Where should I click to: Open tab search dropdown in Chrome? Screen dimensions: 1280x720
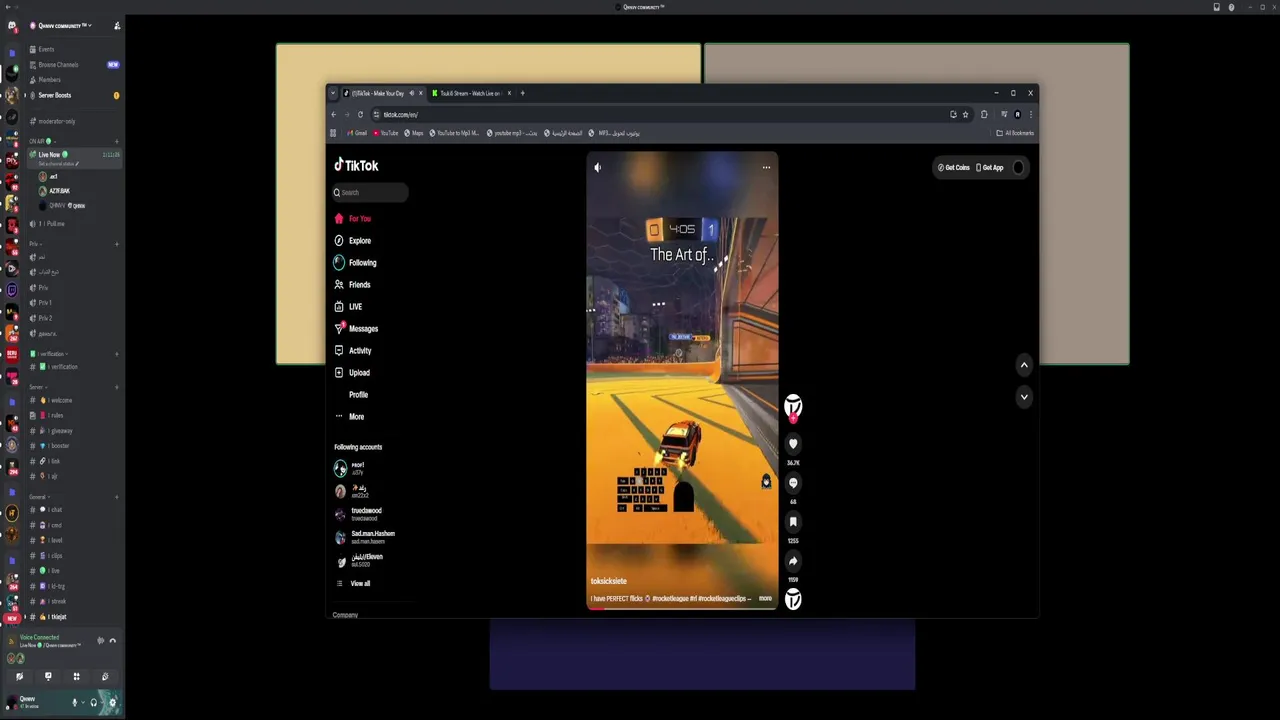(x=333, y=93)
